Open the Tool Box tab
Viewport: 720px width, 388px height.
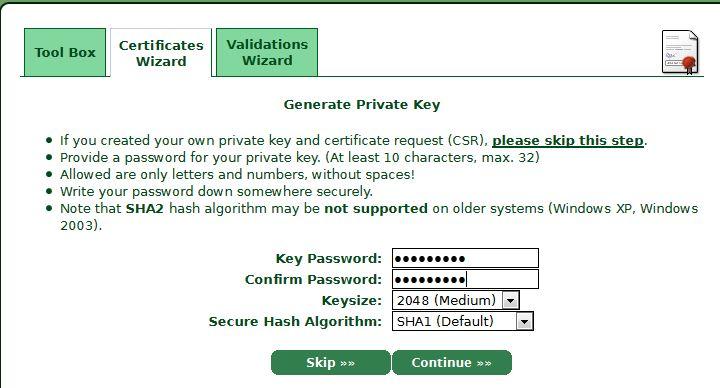tap(65, 52)
